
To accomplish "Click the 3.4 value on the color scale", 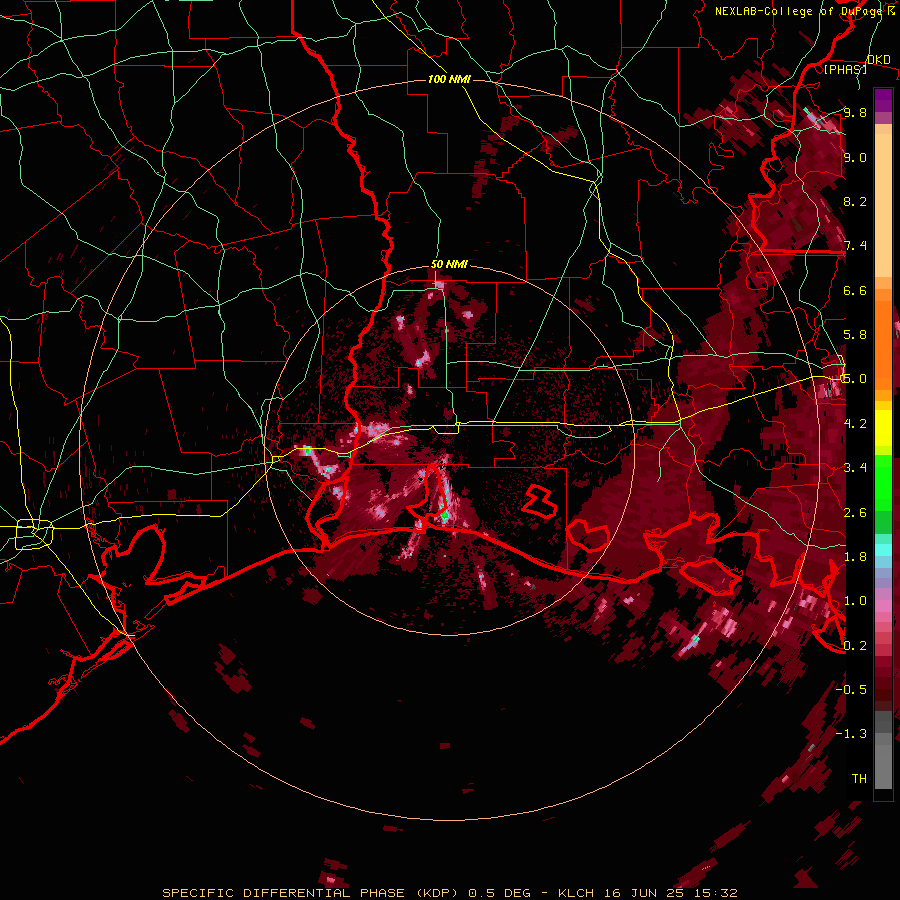I will (x=855, y=468).
